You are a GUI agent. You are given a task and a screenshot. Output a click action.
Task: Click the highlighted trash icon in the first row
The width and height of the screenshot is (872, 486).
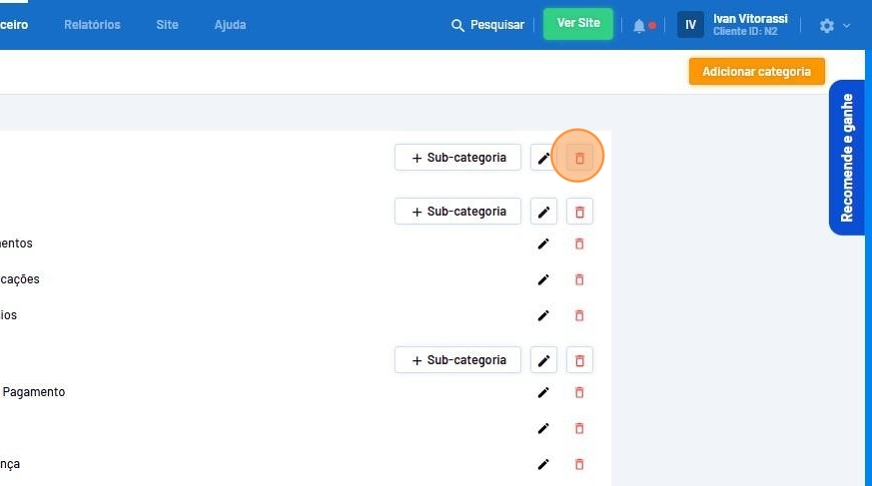pyautogui.click(x=579, y=158)
